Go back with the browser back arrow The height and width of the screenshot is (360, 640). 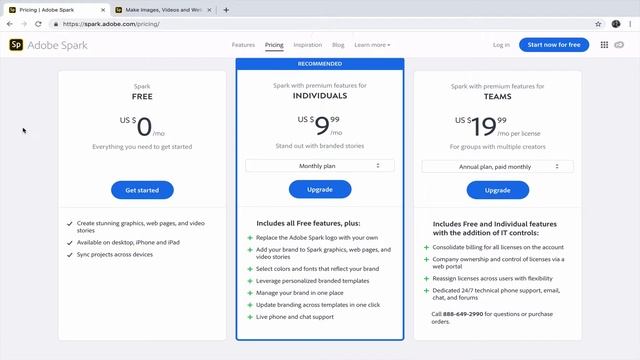coord(9,24)
